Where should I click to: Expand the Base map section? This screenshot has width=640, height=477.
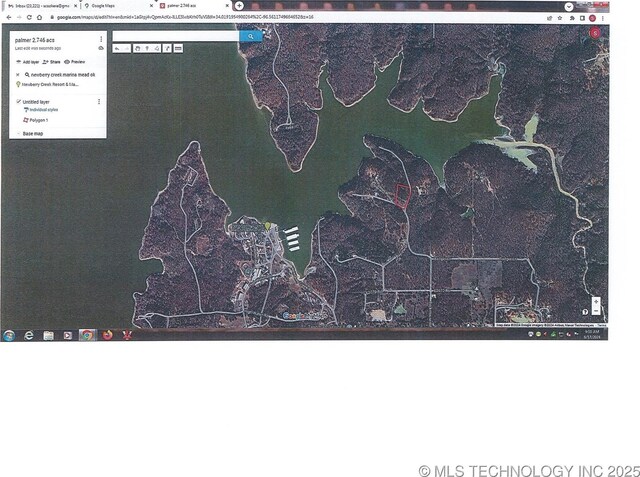(18, 133)
